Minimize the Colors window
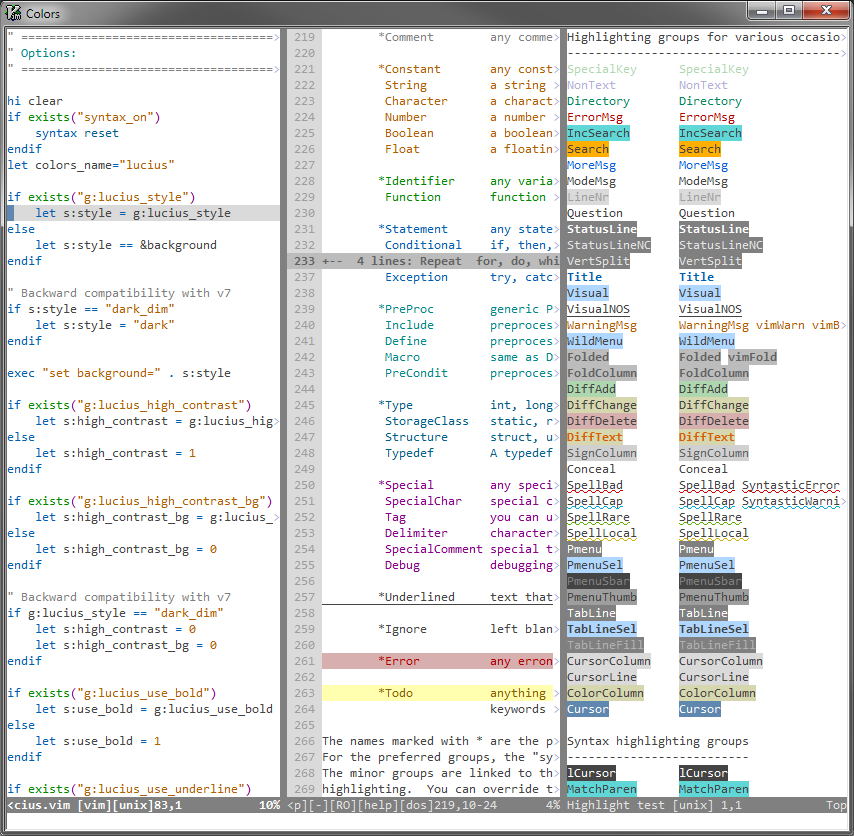This screenshot has height=836, width=854. click(763, 11)
